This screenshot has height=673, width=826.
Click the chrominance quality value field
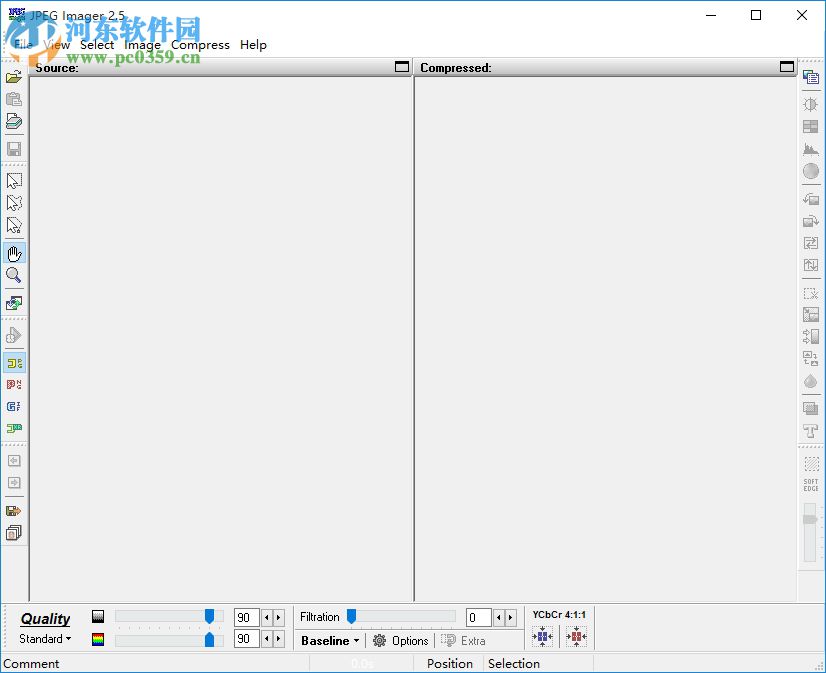pyautogui.click(x=247, y=639)
